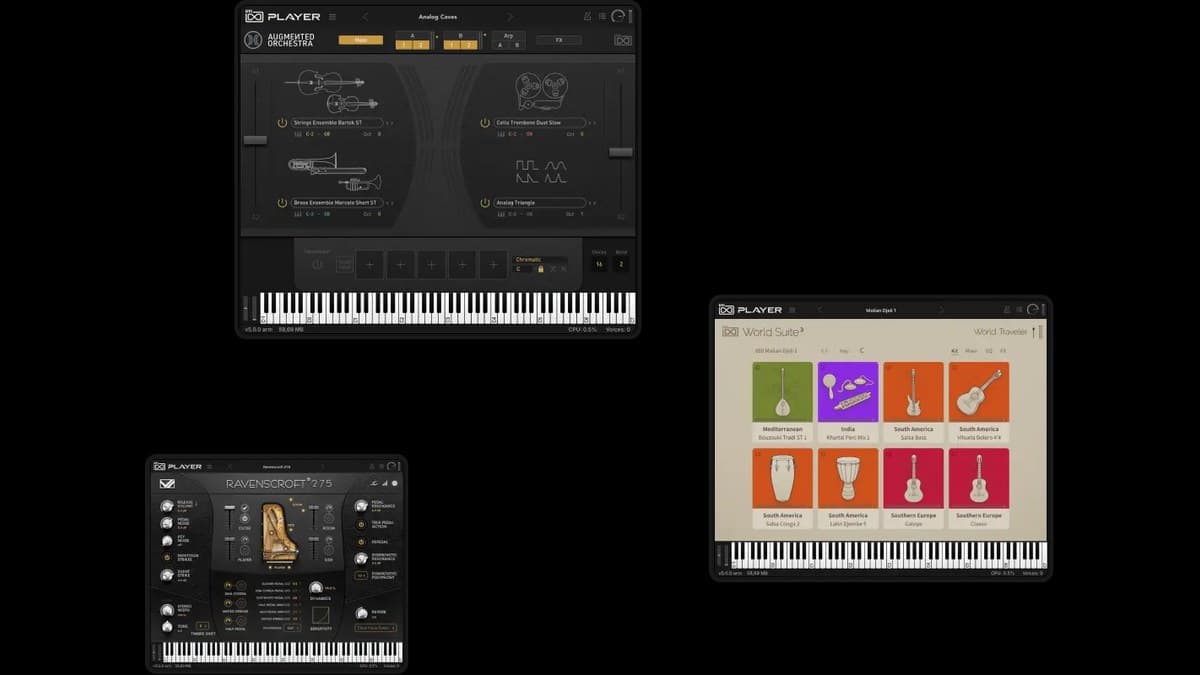Go to next preset after Malian Djeli 1
Viewport: 1200px width, 675px height.
coord(942,309)
